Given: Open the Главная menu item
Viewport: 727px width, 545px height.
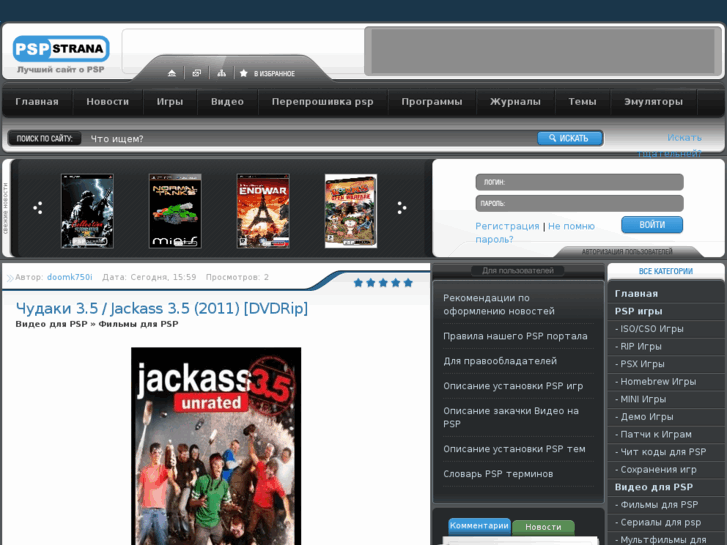Looking at the screenshot, I should [x=37, y=102].
